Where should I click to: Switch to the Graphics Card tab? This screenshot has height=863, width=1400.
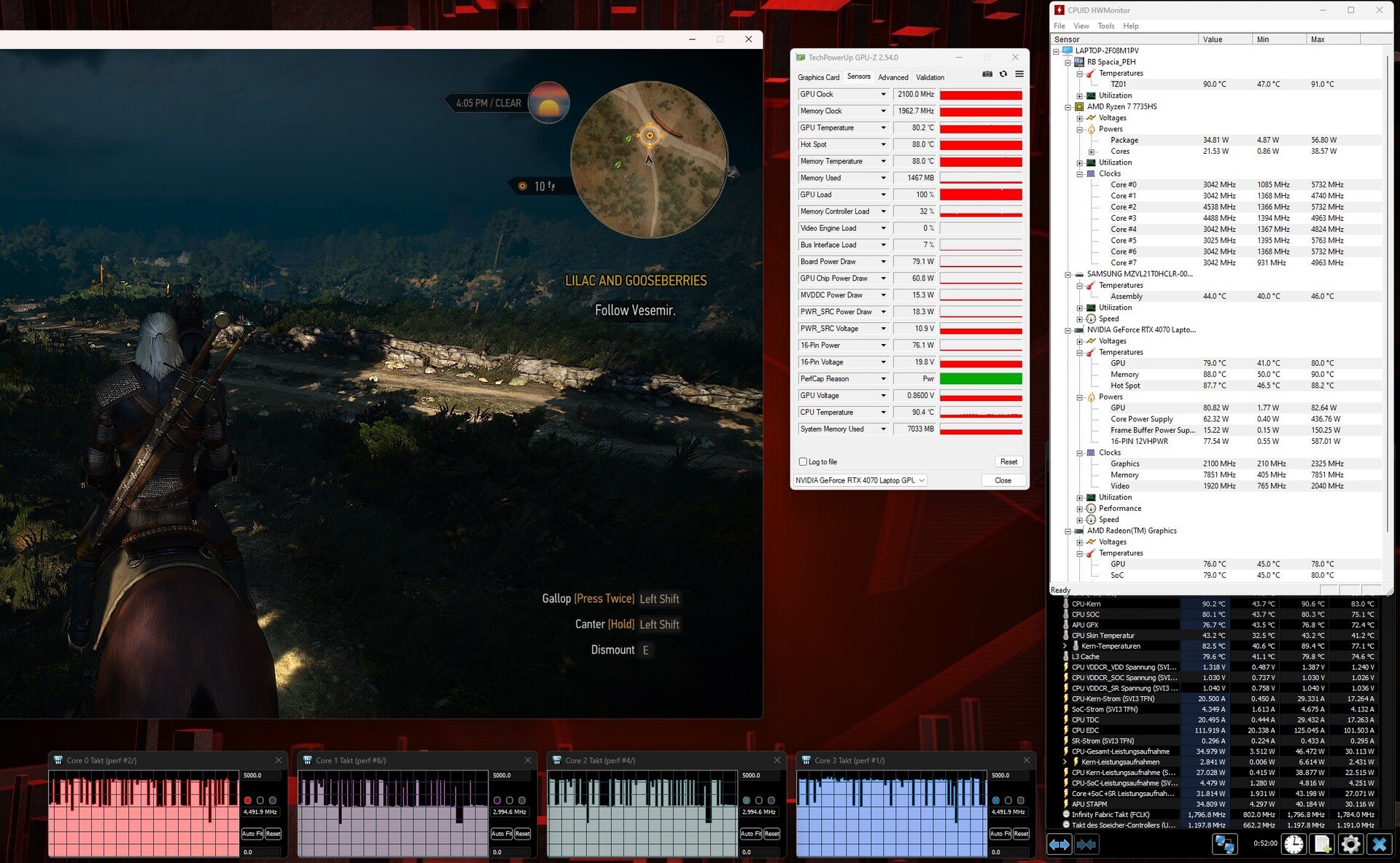tap(819, 77)
